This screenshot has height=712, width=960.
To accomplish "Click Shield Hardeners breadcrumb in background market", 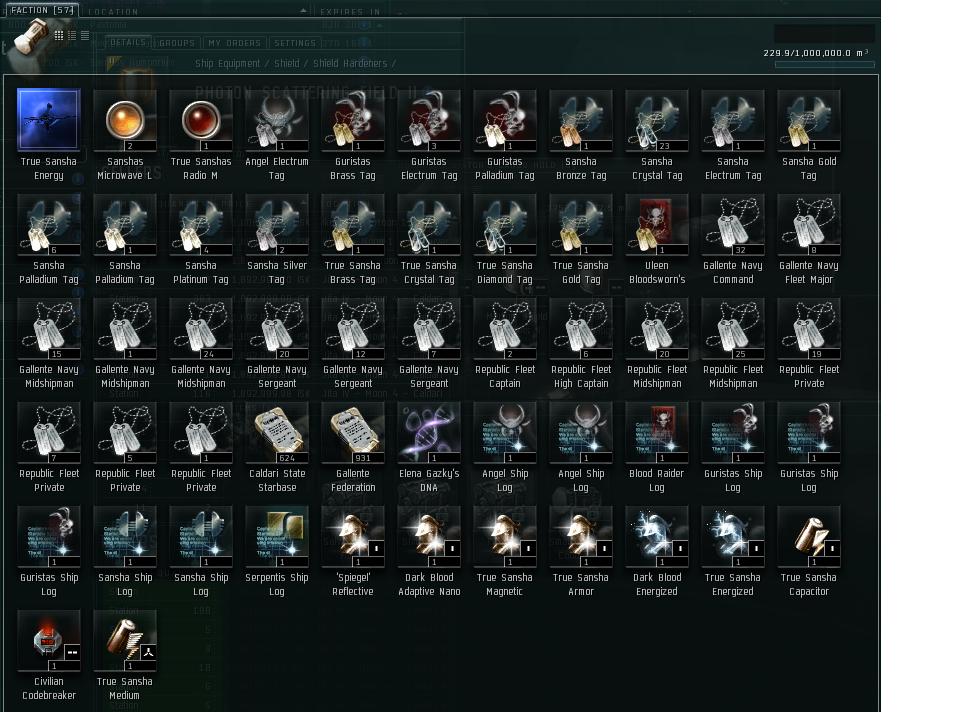I will point(350,63).
